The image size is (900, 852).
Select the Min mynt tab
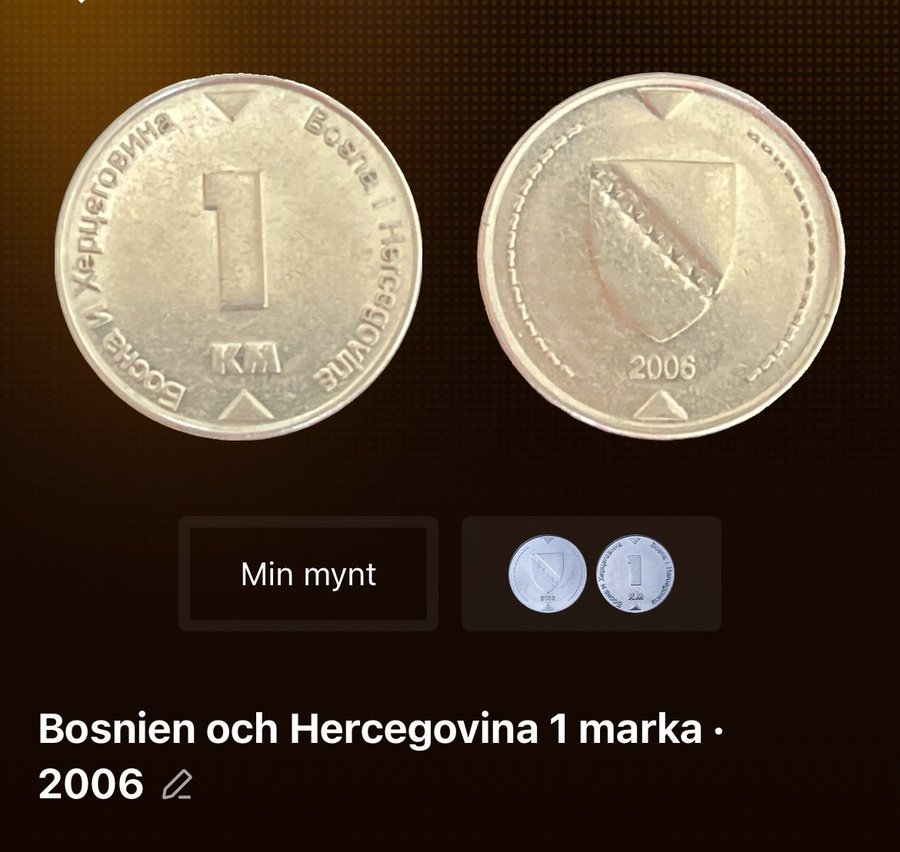coord(308,574)
